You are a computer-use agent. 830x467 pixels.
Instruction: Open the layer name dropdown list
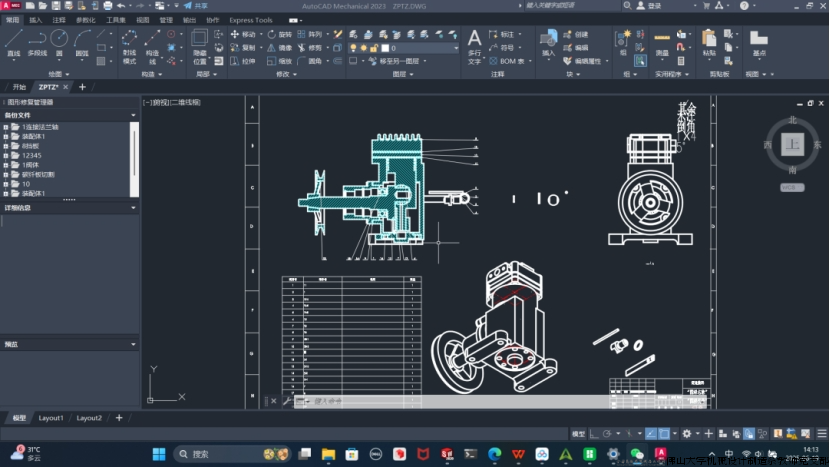pyautogui.click(x=454, y=47)
